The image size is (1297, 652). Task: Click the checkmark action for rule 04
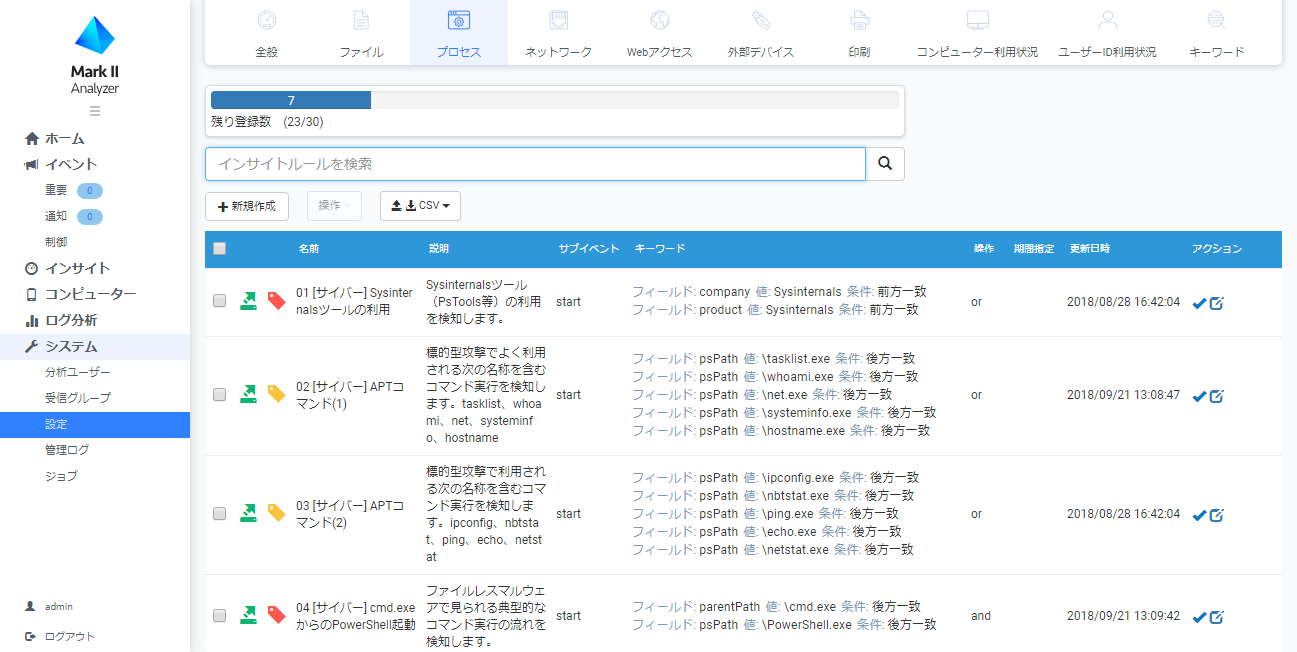pyautogui.click(x=1199, y=617)
